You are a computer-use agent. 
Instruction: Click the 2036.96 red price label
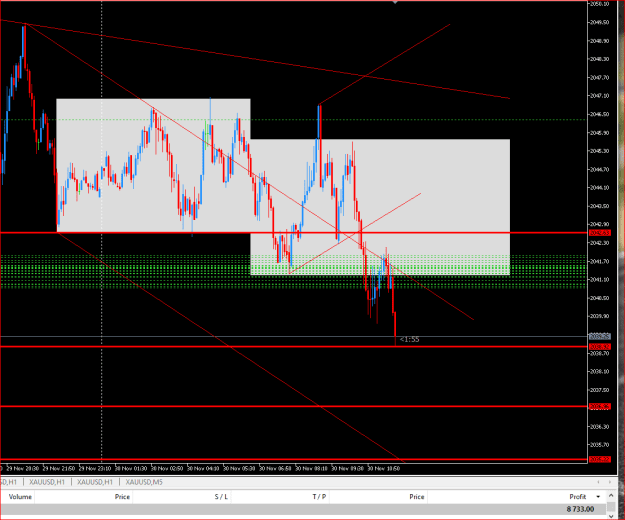[x=599, y=406]
